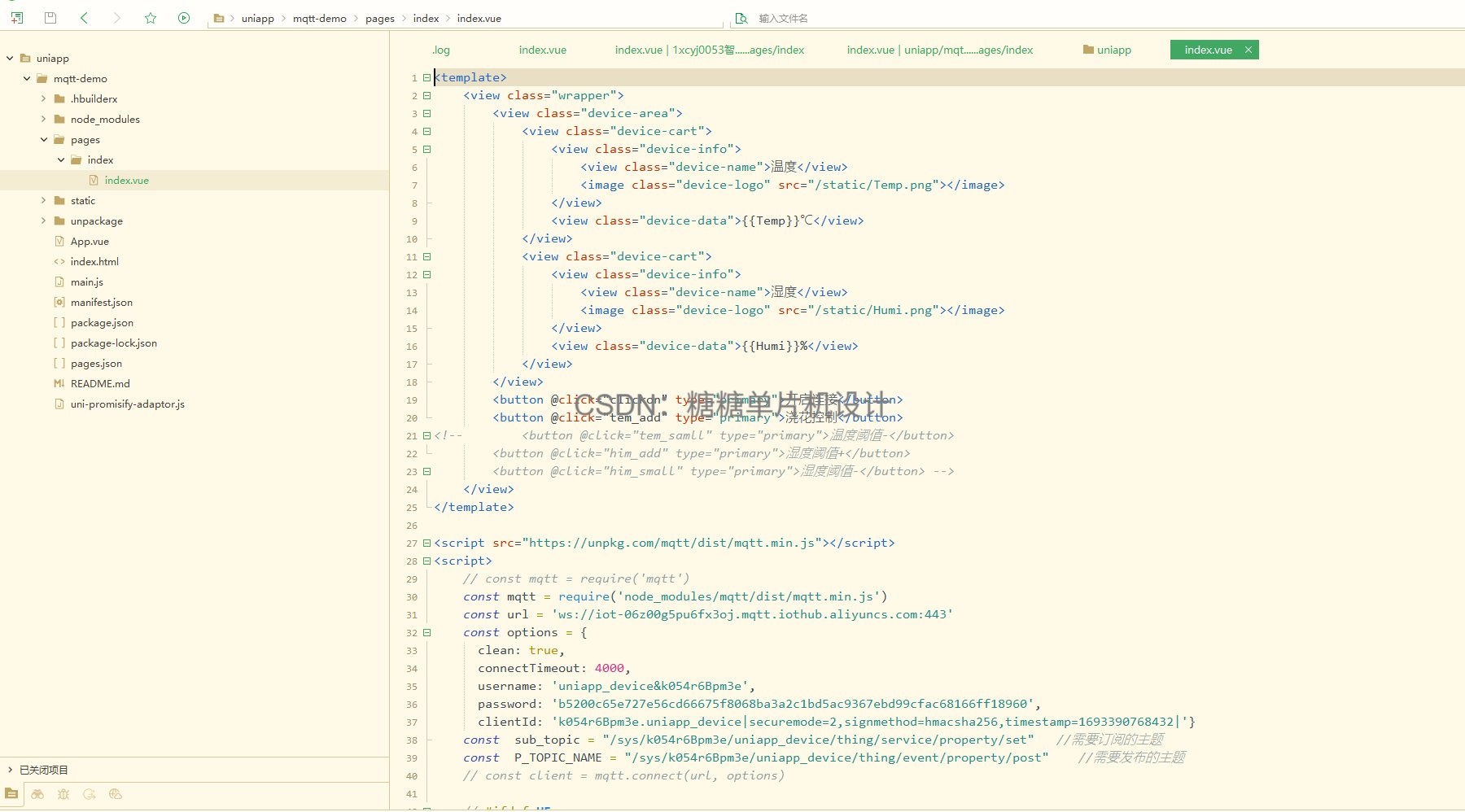Click the cloud globe icon at bottom
The width and height of the screenshot is (1465, 812).
point(116,794)
